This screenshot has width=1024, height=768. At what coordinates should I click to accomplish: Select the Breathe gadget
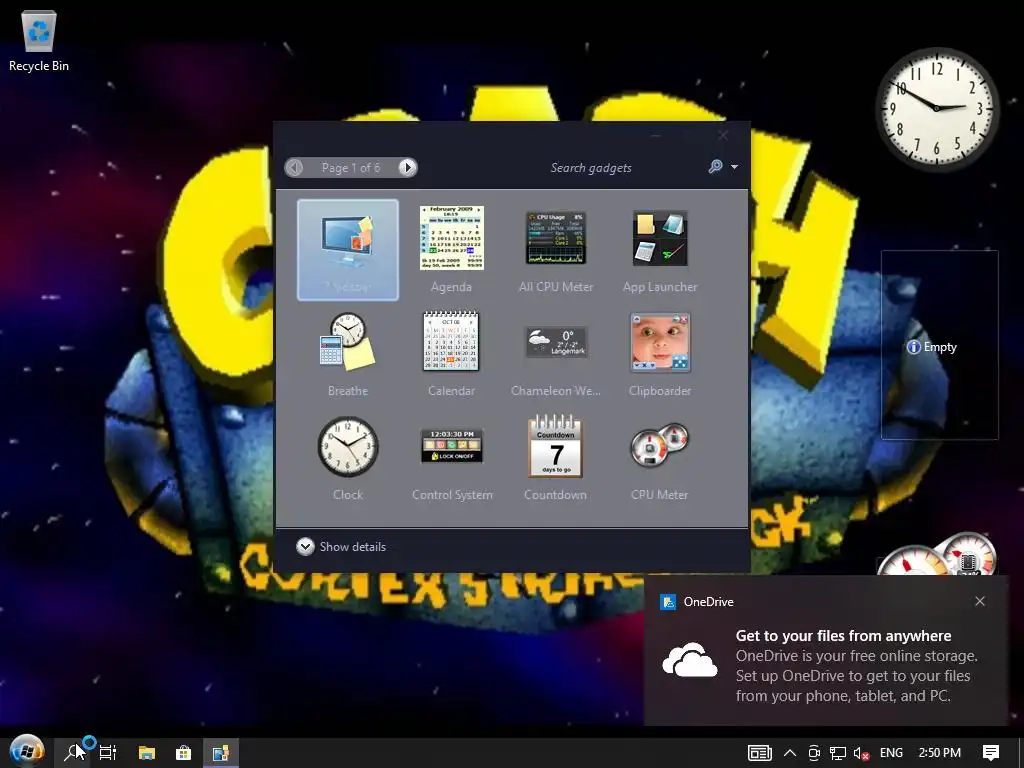347,354
